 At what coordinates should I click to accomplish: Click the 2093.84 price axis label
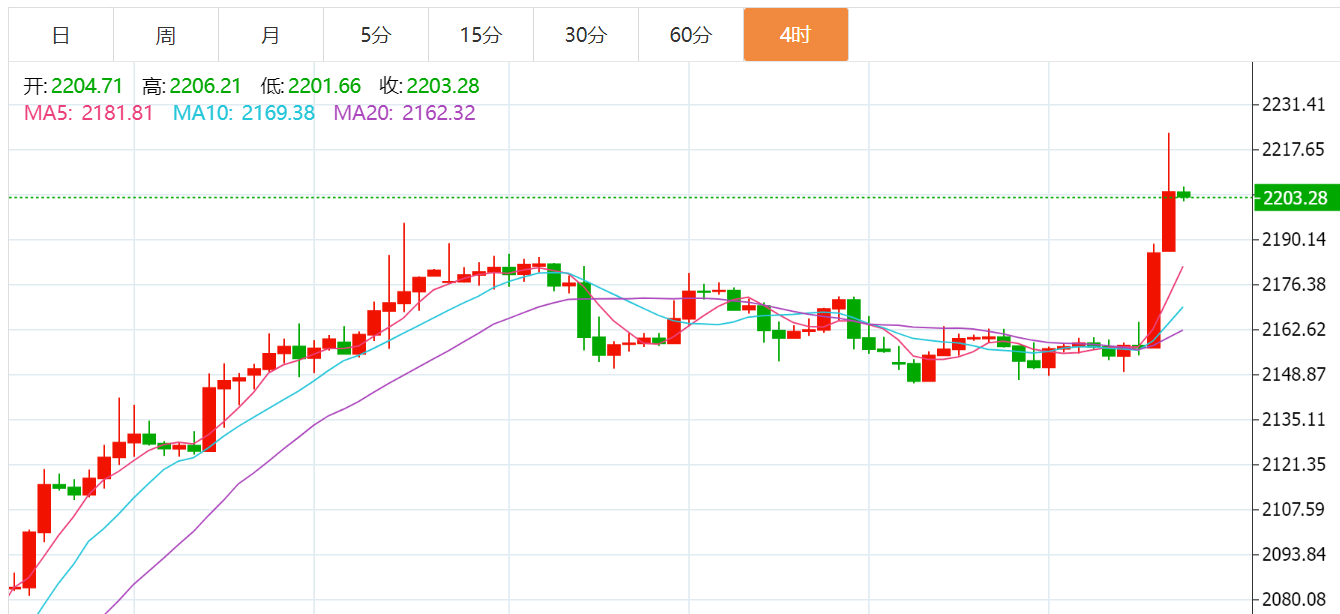point(1294,554)
